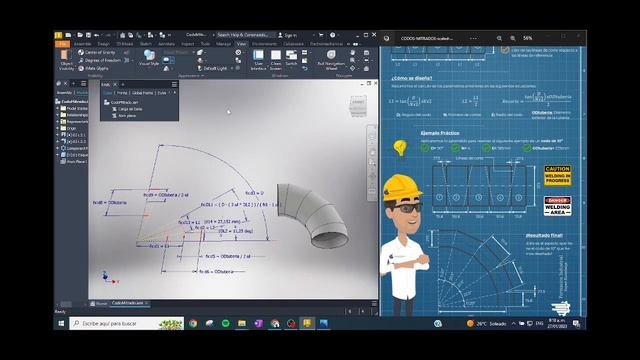Click the ViewCube in the viewport
This screenshot has width=640, height=360.
(x=358, y=106)
